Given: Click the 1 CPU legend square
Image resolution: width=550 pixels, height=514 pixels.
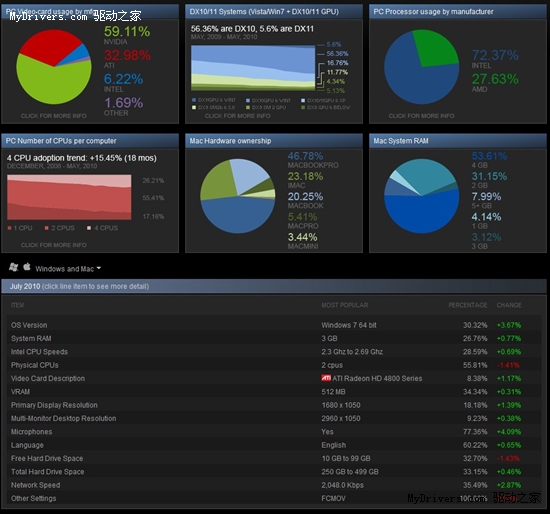Looking at the screenshot, I should (9, 228).
